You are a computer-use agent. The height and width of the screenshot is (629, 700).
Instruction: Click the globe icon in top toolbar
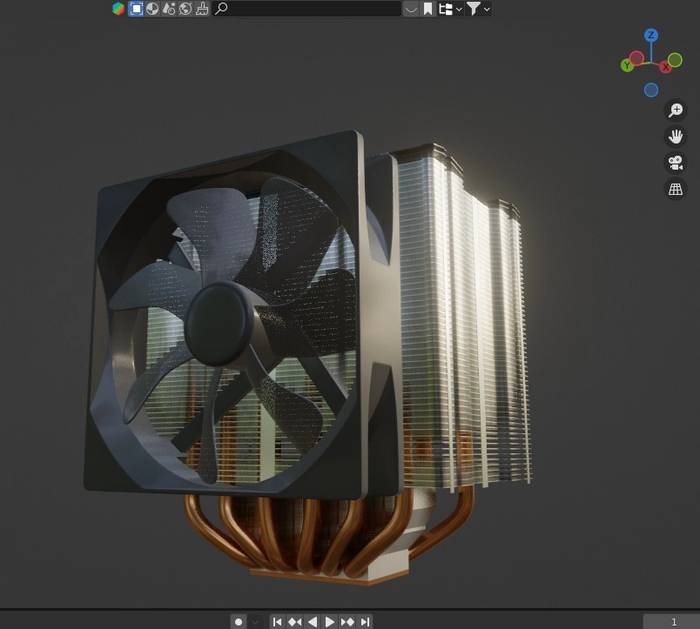(185, 8)
